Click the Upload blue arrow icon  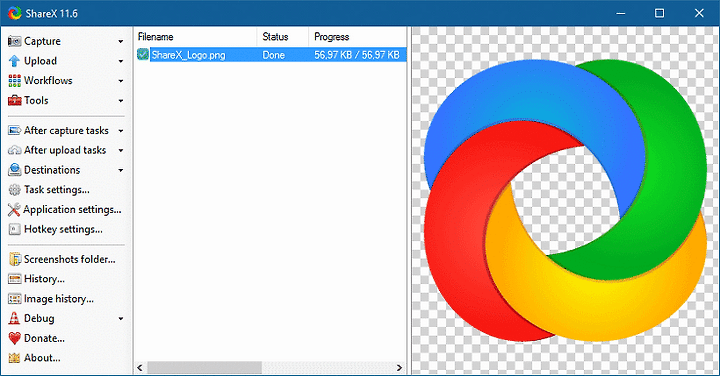(x=14, y=61)
